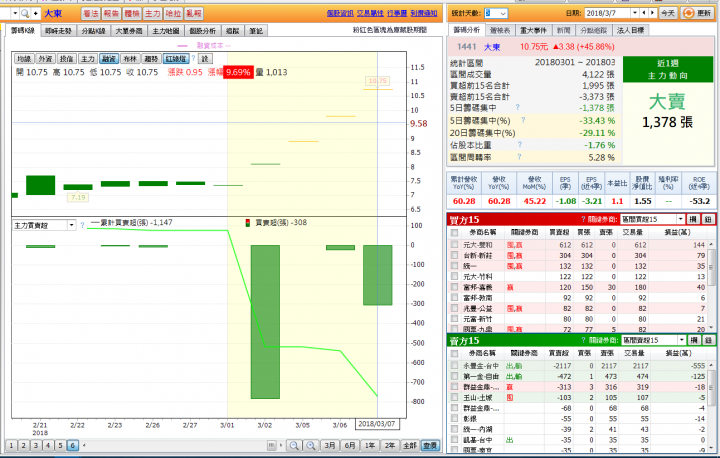Click the help icon beside 主力買賣超 dropdown

click(x=82, y=225)
